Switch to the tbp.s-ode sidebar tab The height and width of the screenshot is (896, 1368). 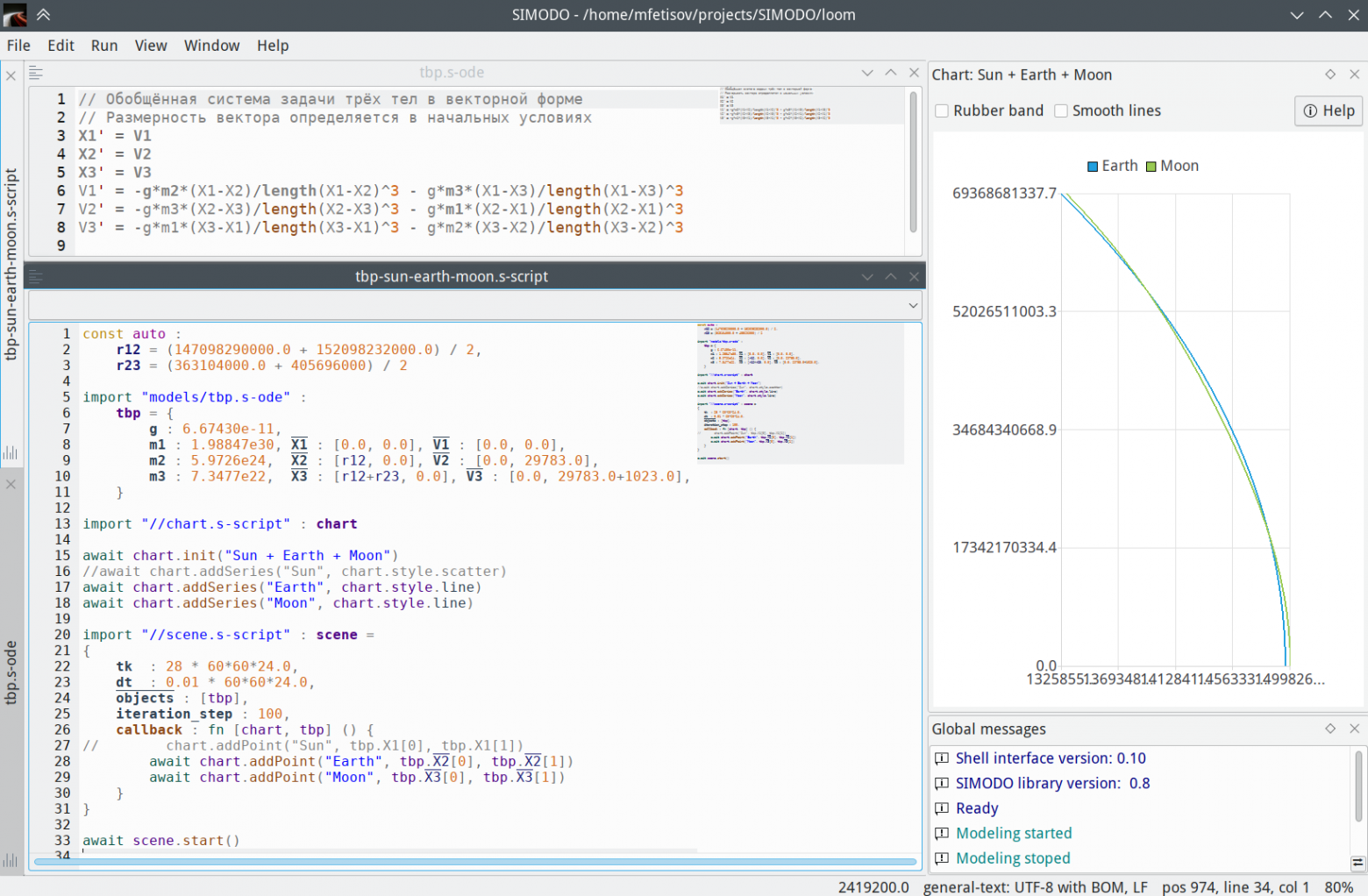click(x=11, y=672)
